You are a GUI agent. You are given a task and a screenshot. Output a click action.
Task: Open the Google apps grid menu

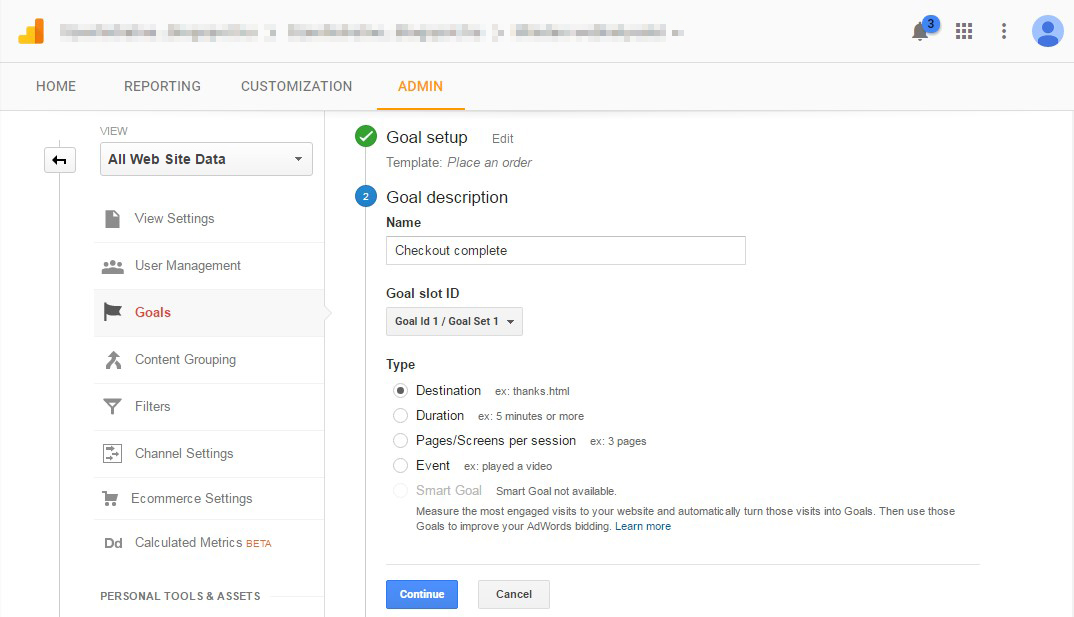coord(964,31)
